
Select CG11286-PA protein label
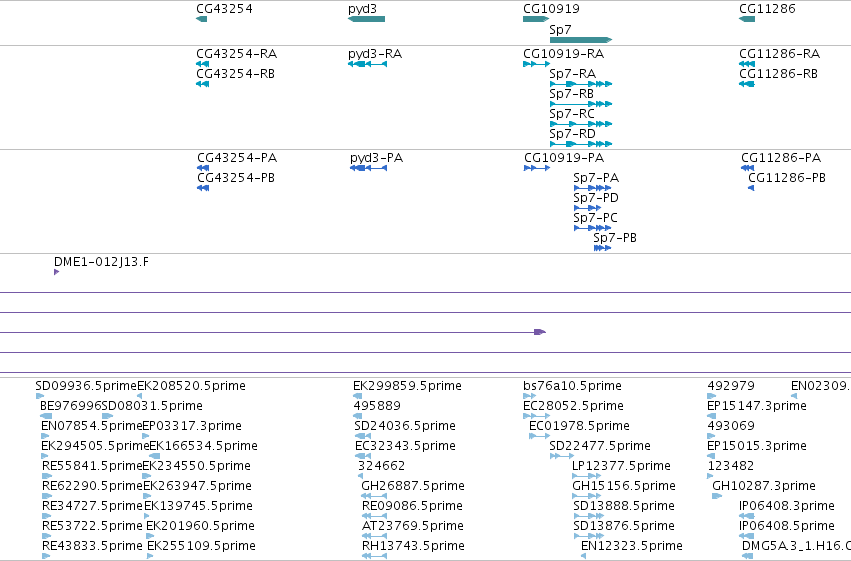click(x=781, y=158)
